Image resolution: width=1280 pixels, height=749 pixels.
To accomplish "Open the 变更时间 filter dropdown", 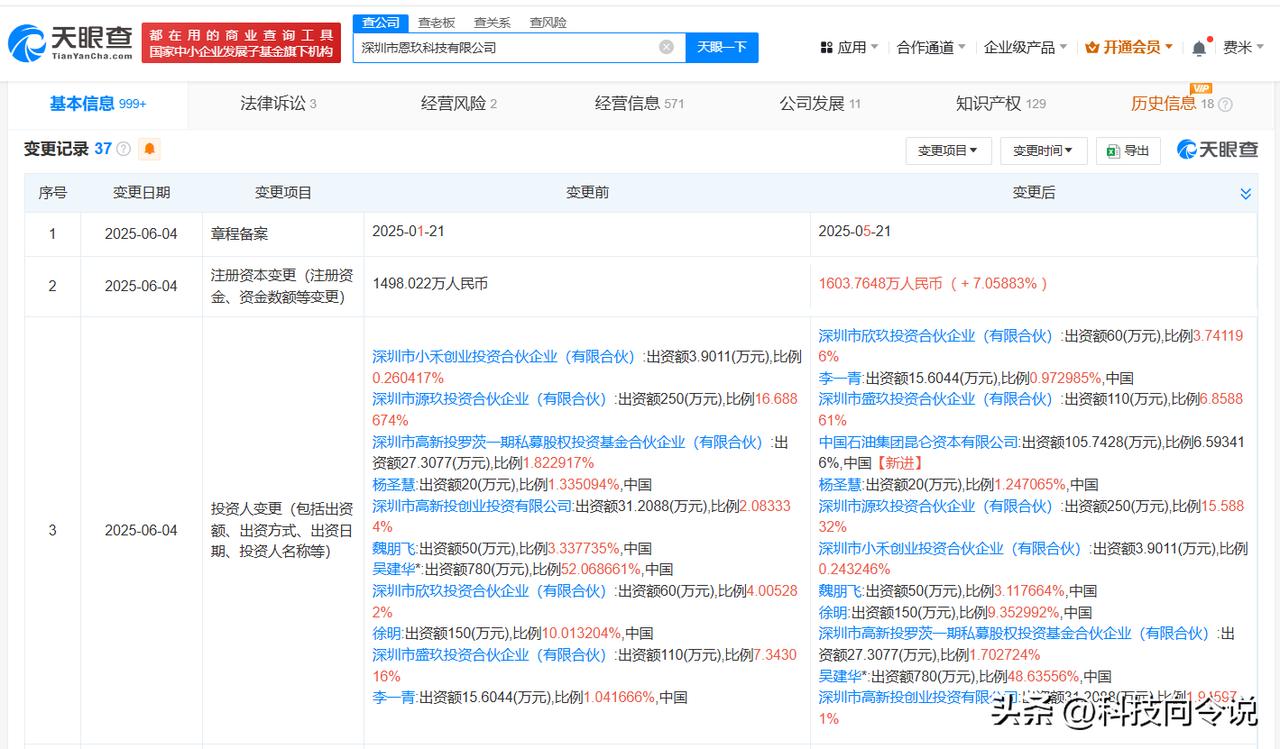I will [x=1043, y=151].
